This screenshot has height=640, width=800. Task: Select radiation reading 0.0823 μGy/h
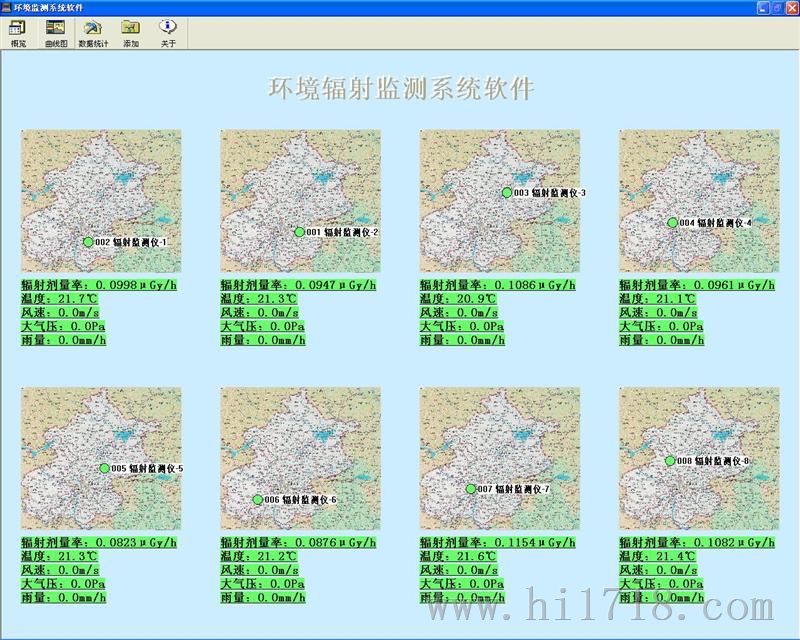click(x=99, y=542)
